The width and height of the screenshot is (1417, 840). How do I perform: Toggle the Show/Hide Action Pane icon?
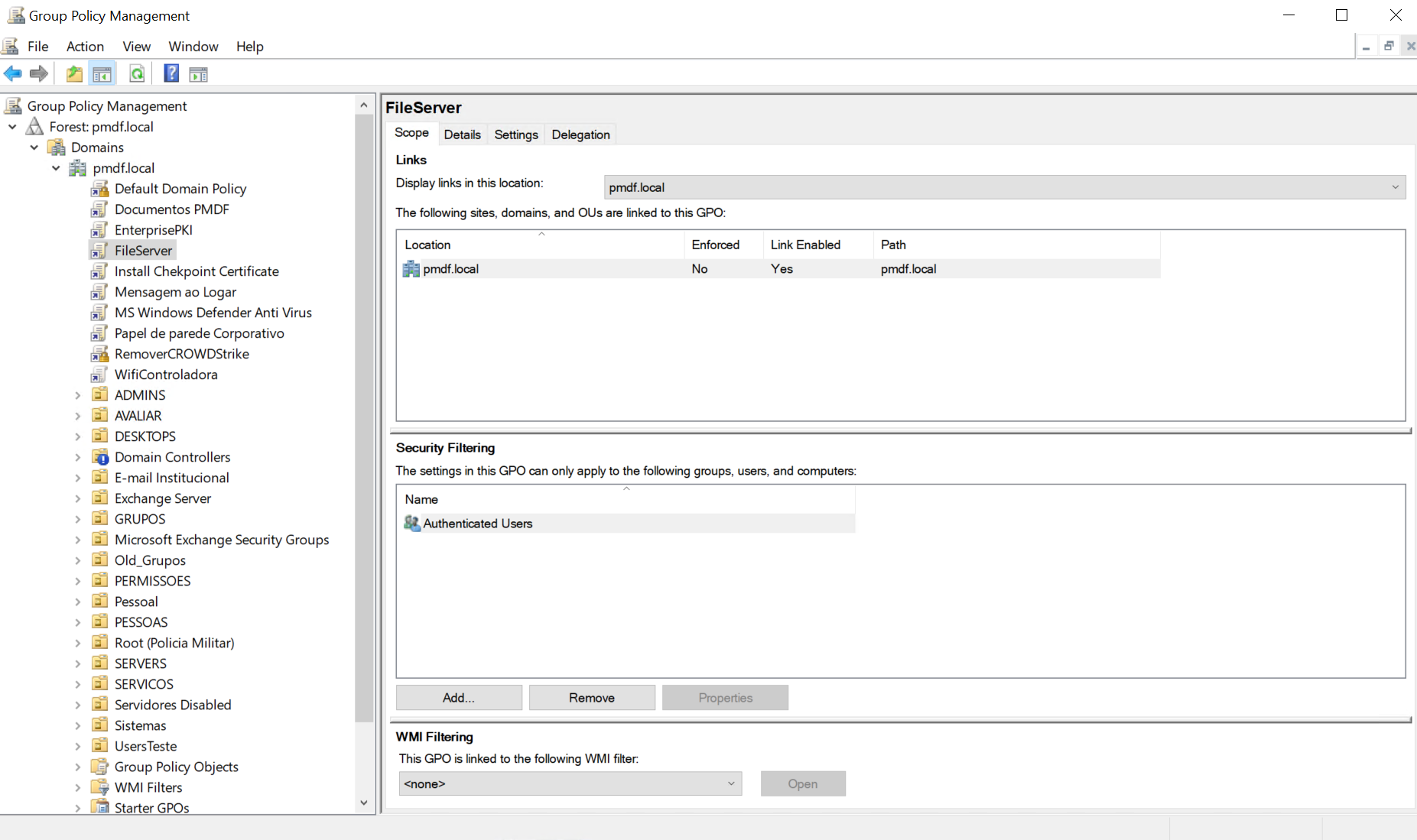point(198,74)
